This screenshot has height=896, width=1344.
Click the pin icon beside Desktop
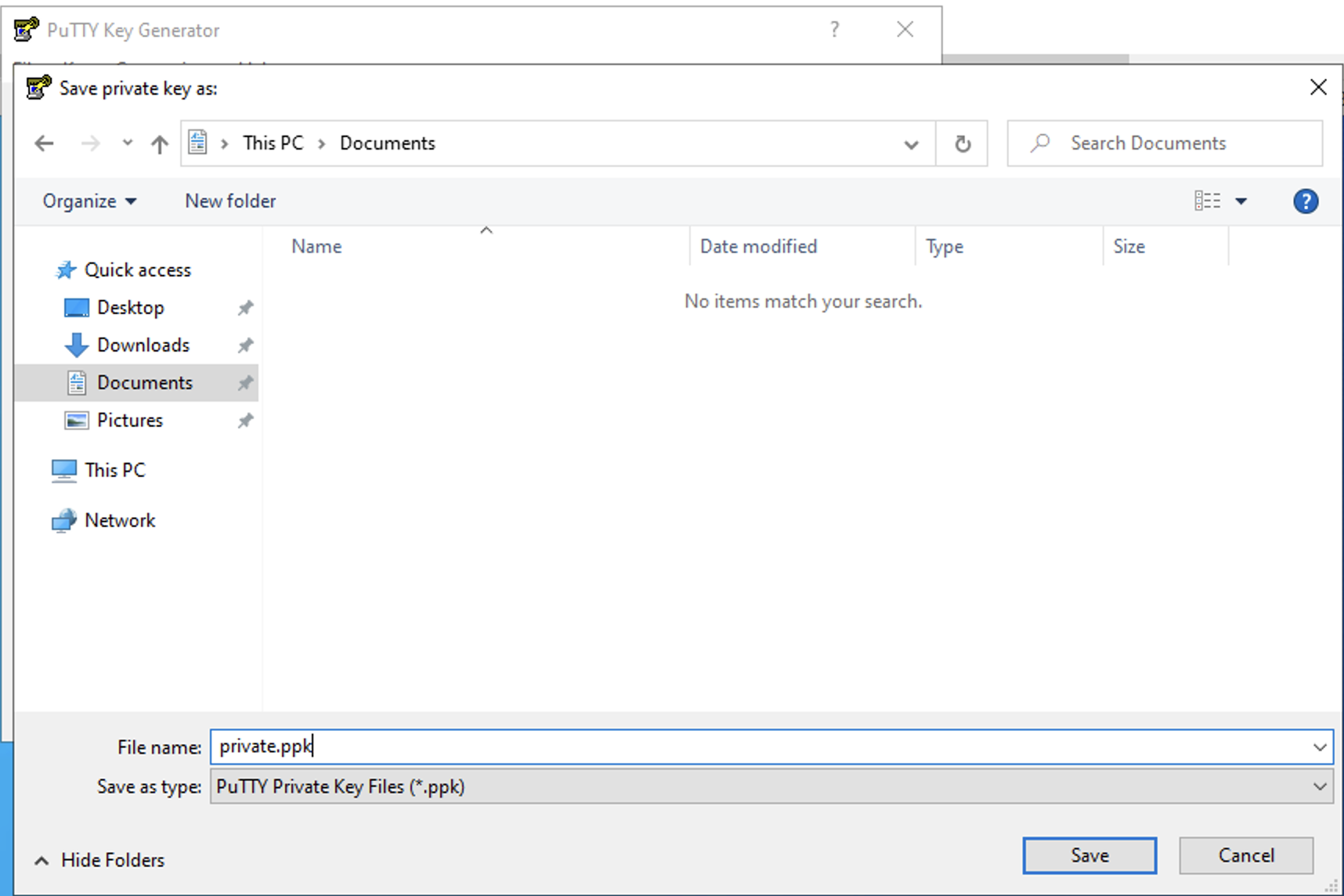click(245, 308)
